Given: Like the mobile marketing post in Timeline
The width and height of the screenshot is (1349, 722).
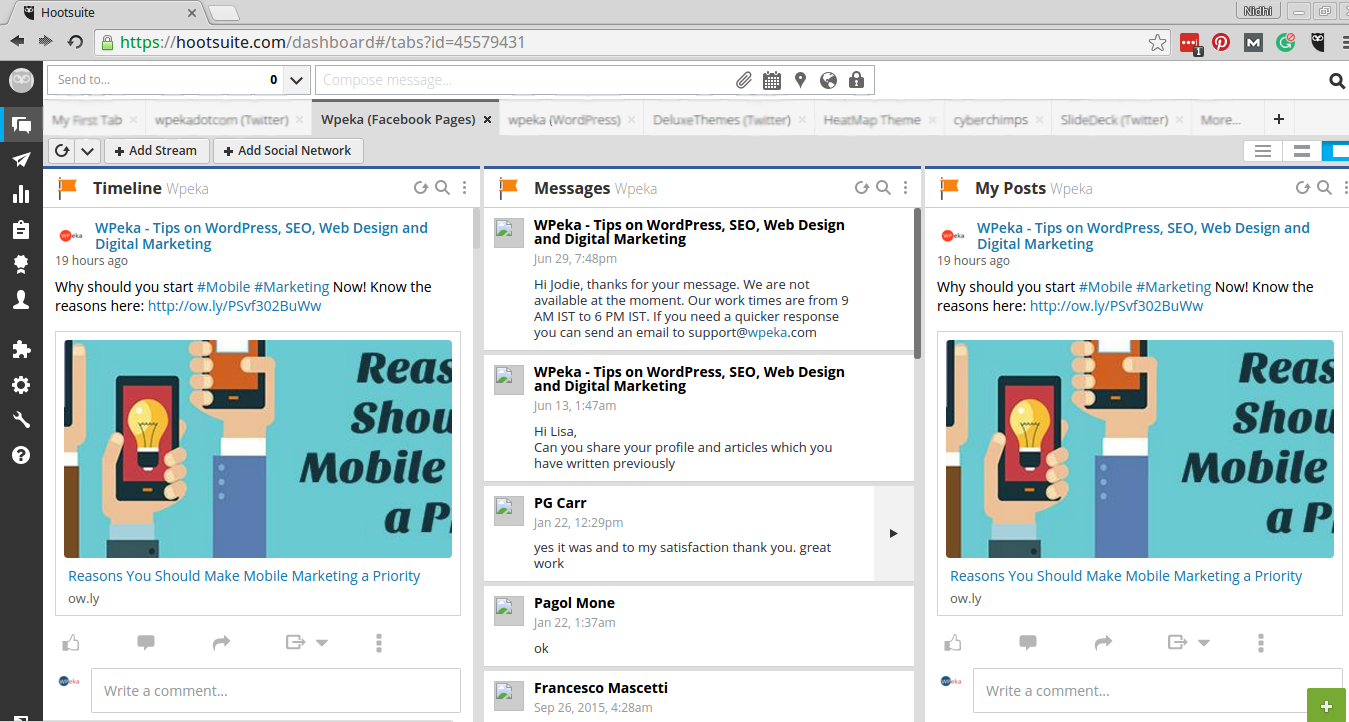Looking at the screenshot, I should pyautogui.click(x=70, y=642).
